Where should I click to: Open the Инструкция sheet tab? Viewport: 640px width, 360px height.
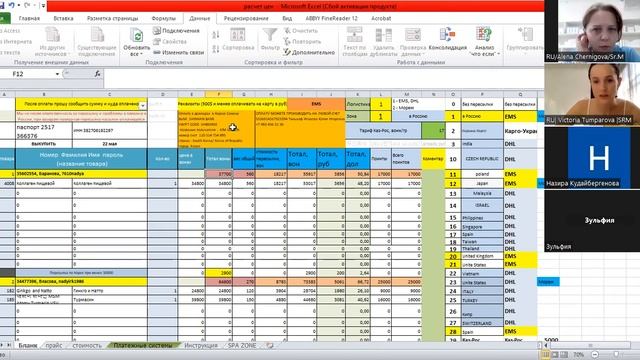(x=201, y=345)
